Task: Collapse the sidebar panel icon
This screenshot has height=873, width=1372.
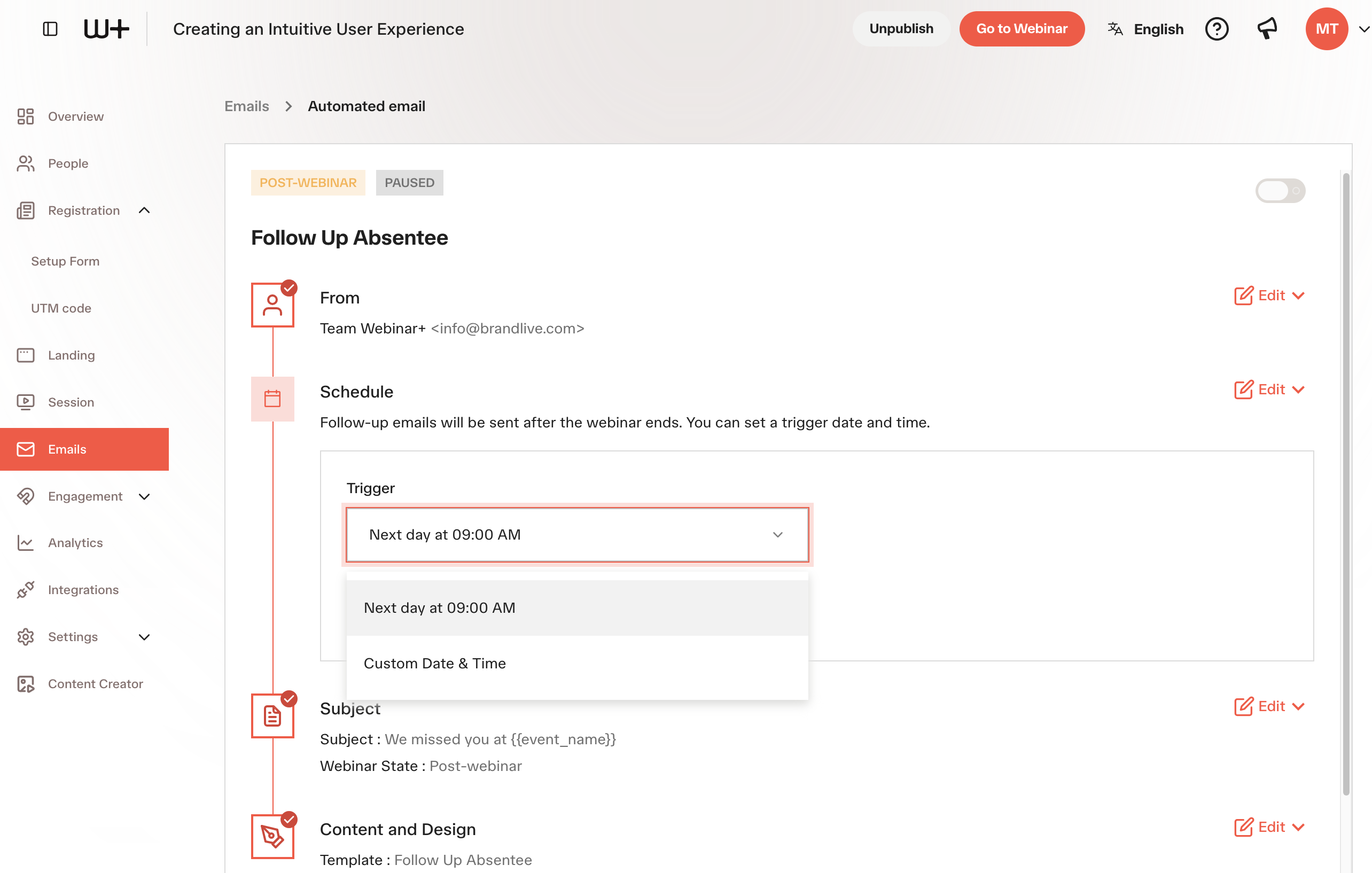Action: click(x=50, y=28)
